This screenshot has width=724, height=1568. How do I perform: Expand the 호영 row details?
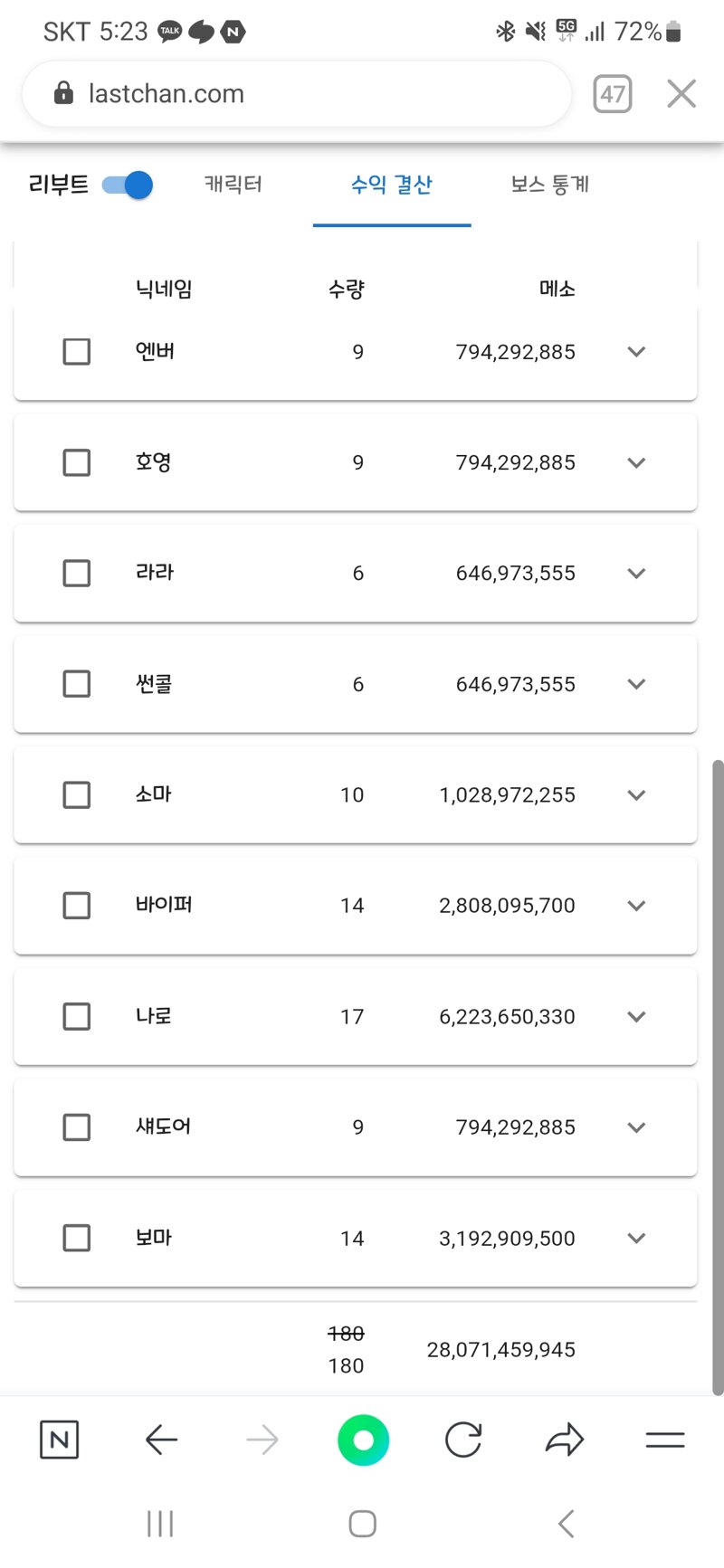636,462
